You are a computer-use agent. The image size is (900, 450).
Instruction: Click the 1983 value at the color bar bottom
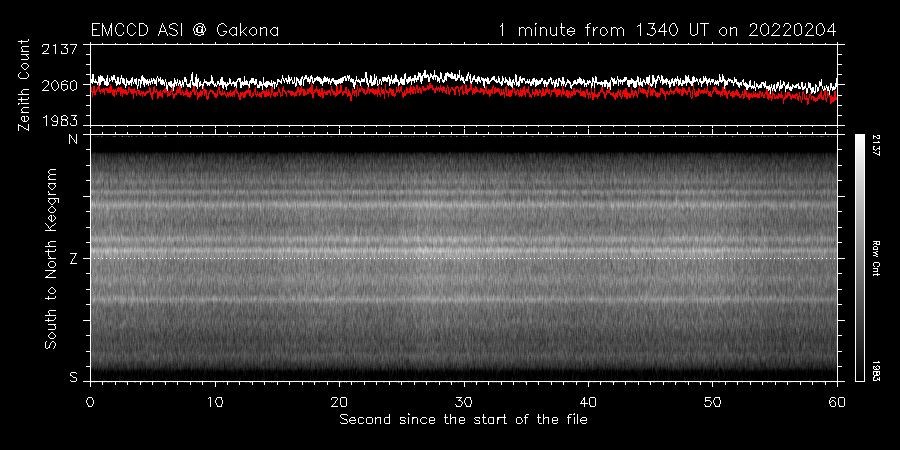point(876,371)
